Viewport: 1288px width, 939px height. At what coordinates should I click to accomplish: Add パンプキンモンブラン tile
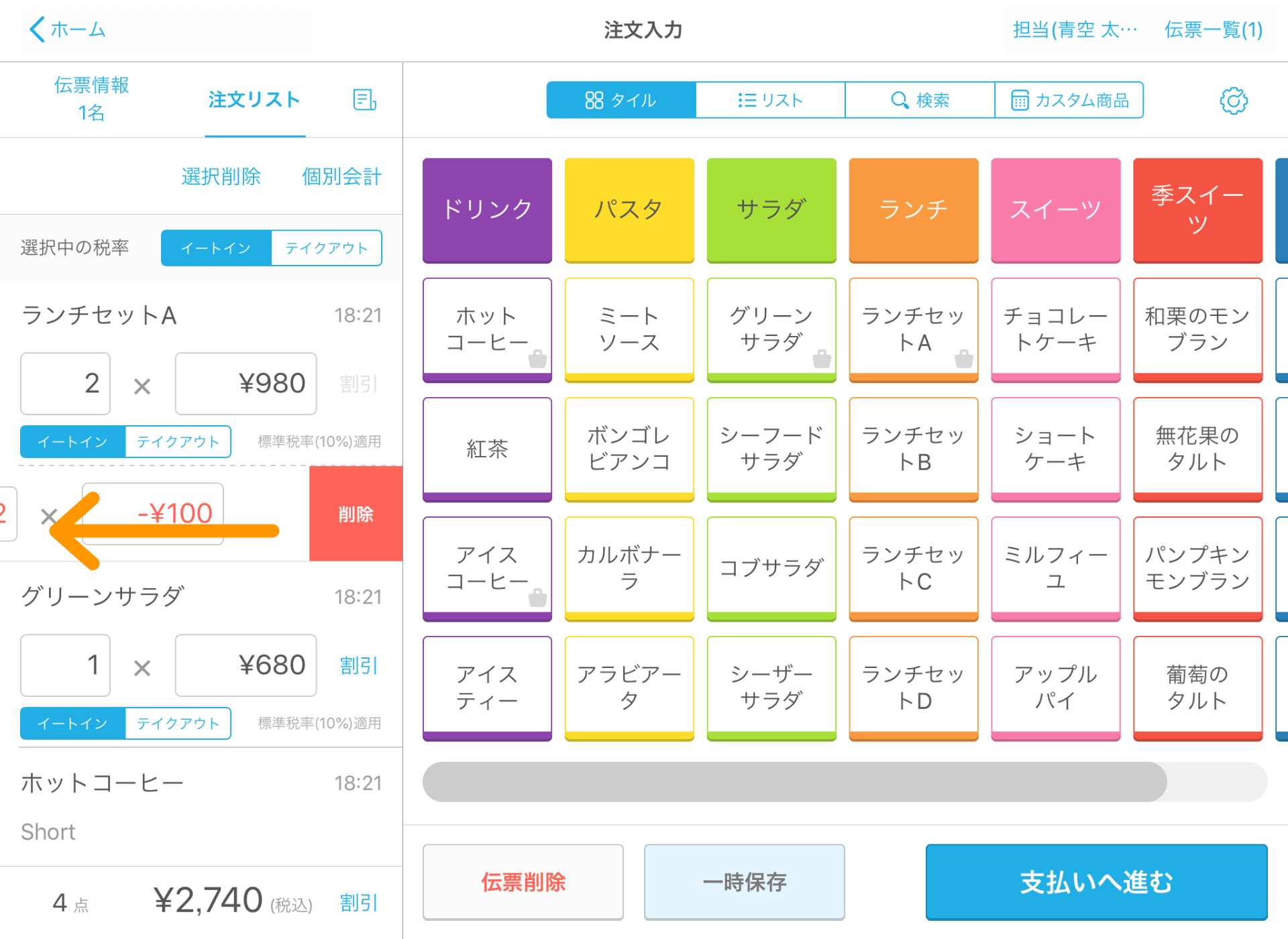(x=1198, y=568)
